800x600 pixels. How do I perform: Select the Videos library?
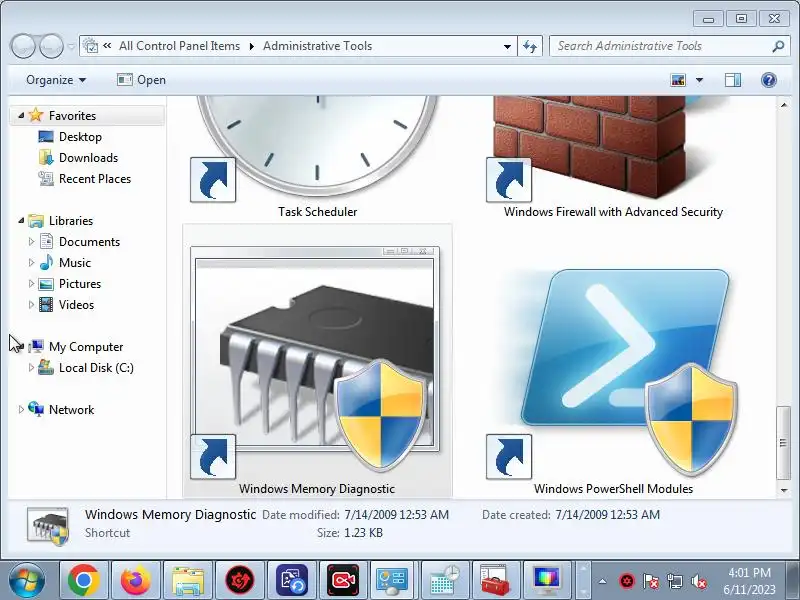click(x=76, y=305)
